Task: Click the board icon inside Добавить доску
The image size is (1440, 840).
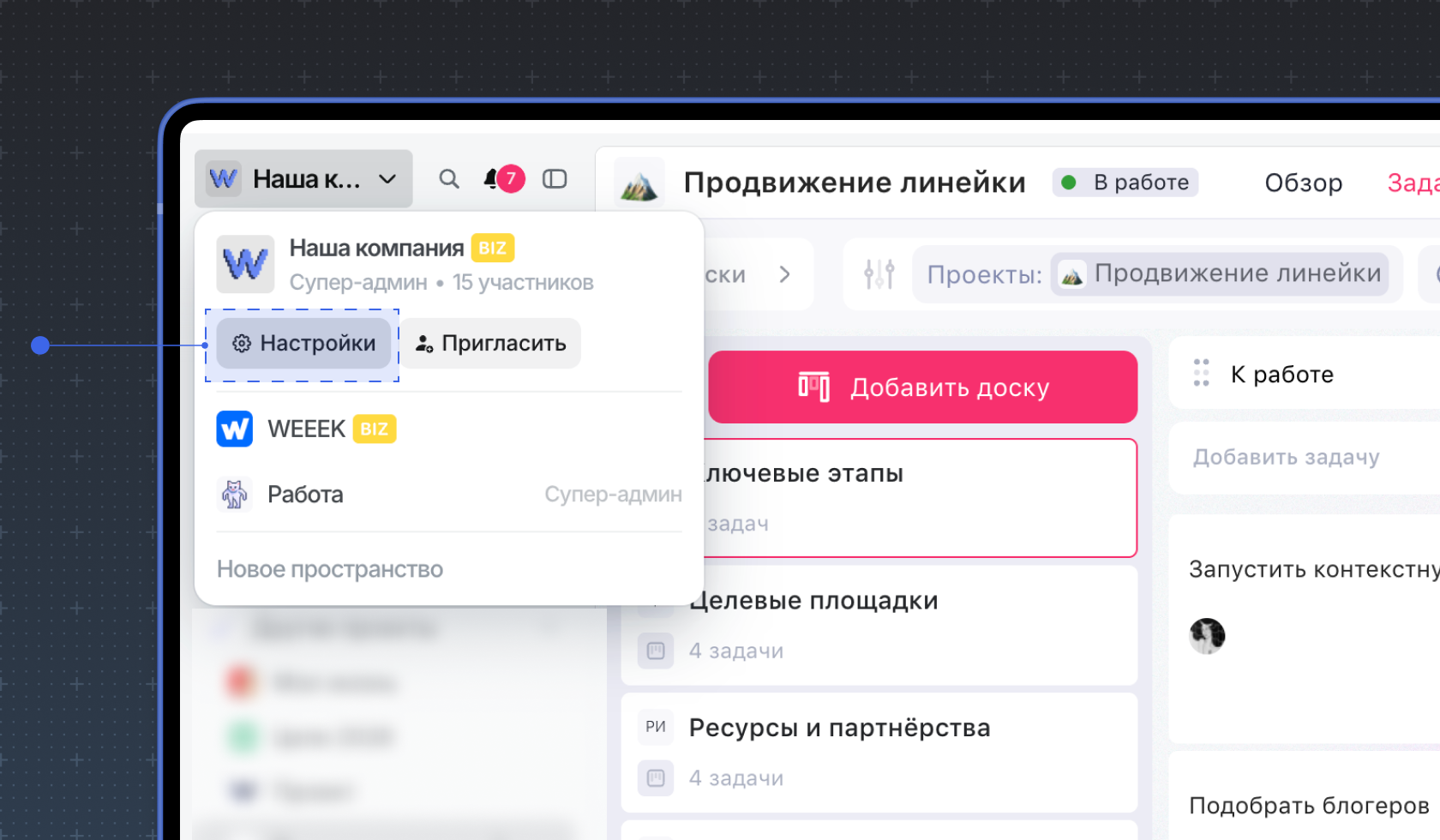Action: coord(815,387)
